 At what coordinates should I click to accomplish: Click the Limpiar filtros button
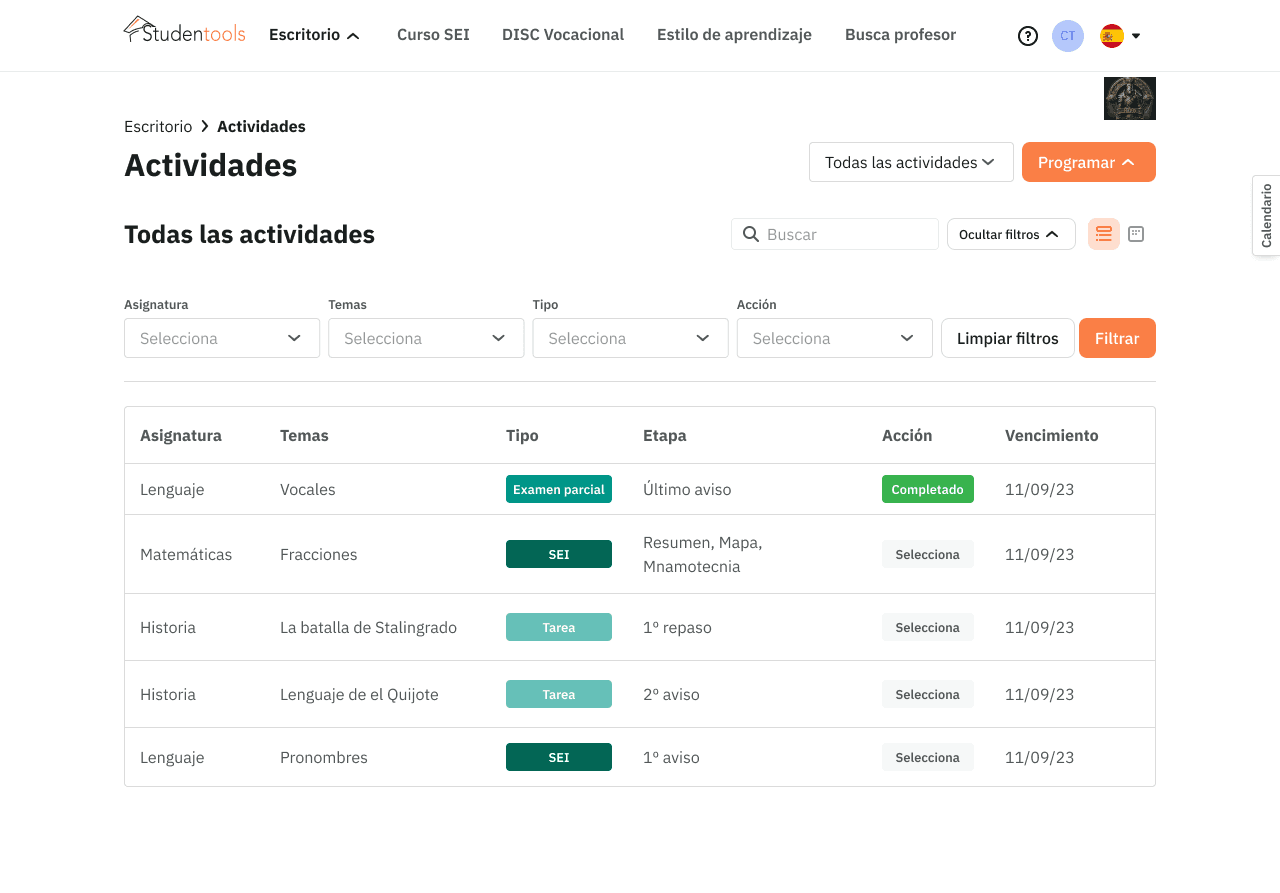pyautogui.click(x=1007, y=338)
